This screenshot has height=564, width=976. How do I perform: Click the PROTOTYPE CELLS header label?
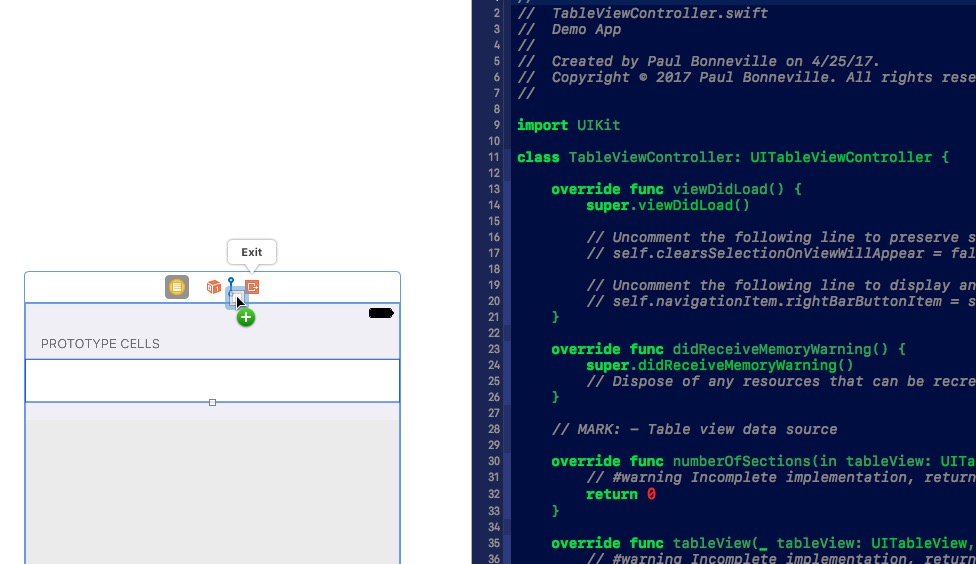pyautogui.click(x=100, y=344)
